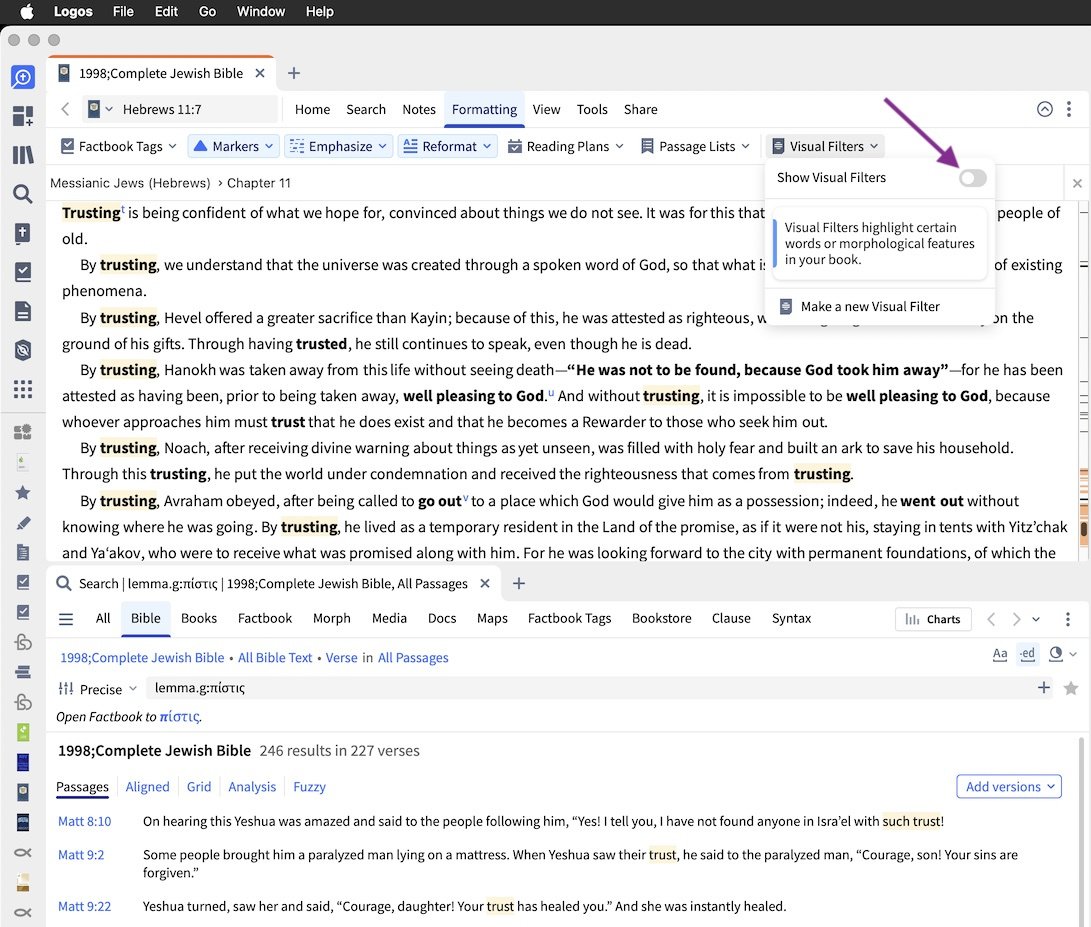Open the Go menu in macOS menu bar
1091x927 pixels.
coord(207,11)
